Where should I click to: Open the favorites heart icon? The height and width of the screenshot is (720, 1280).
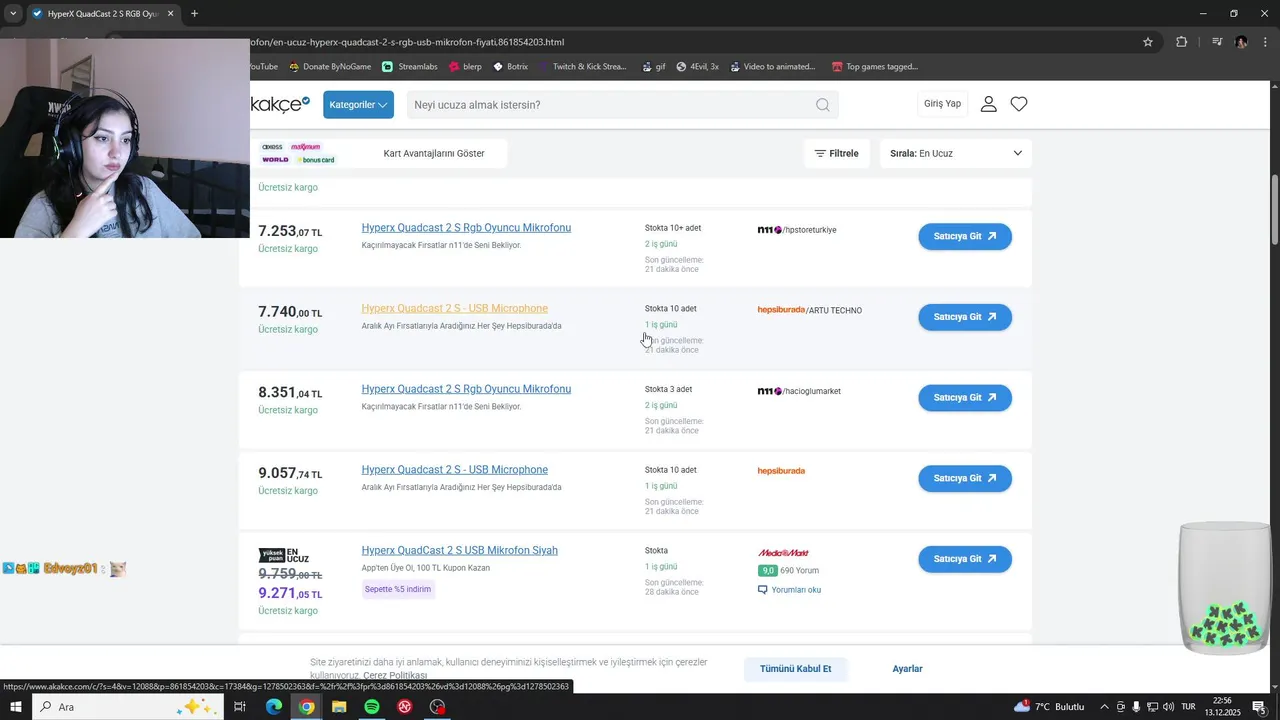(x=1019, y=104)
